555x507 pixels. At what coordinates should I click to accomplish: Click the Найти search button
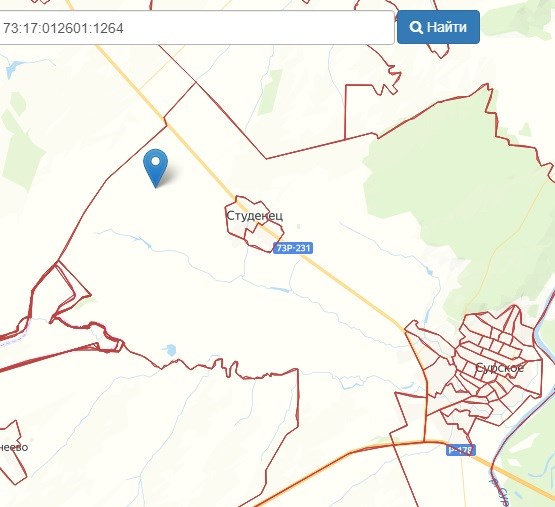pos(438,27)
